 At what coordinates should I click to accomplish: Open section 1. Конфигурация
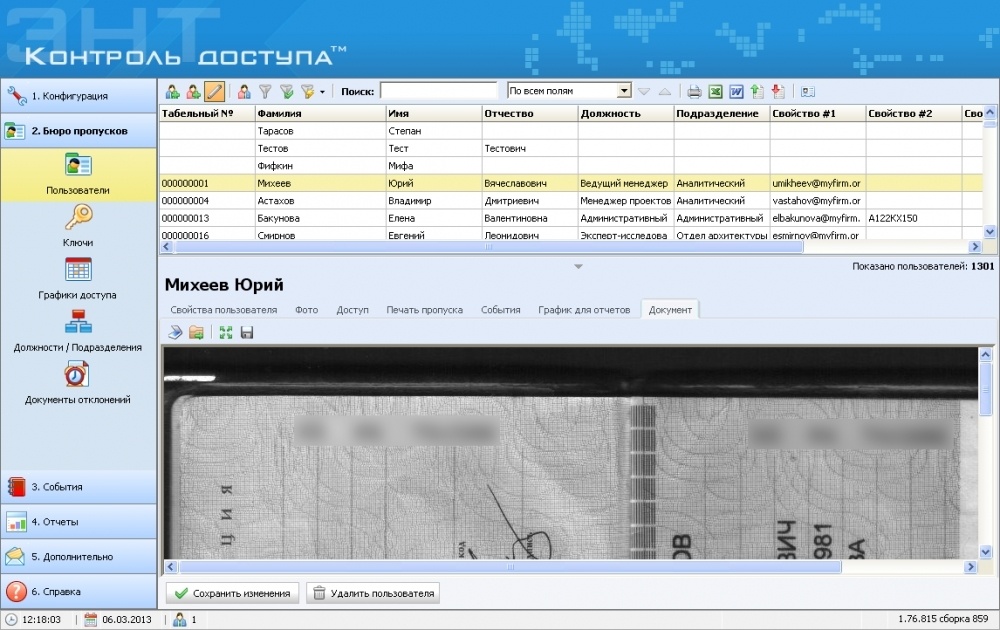click(x=78, y=96)
